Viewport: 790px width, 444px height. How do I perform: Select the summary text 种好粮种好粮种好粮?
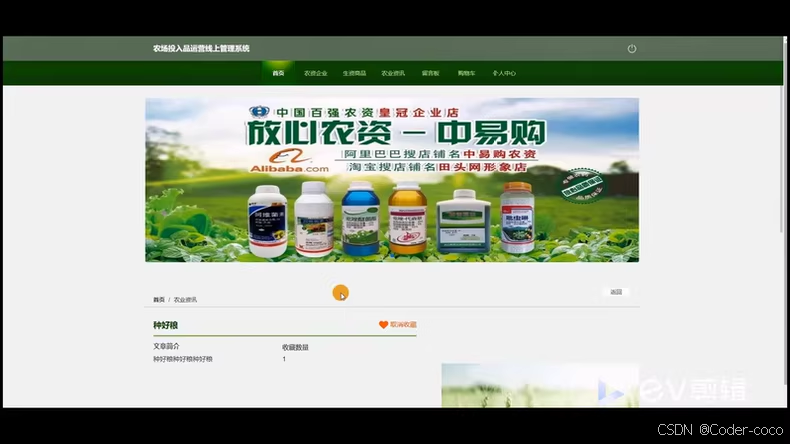pyautogui.click(x=183, y=359)
